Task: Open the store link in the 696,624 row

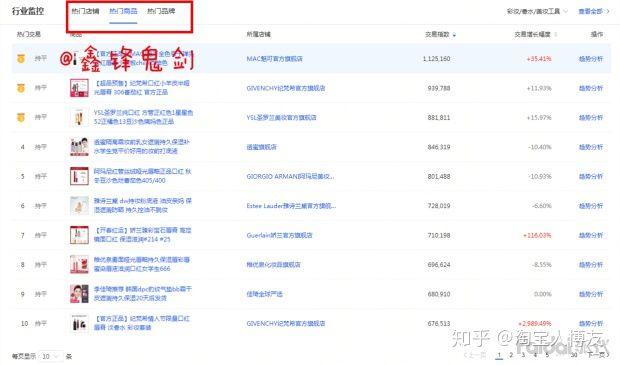Action: click(273, 265)
